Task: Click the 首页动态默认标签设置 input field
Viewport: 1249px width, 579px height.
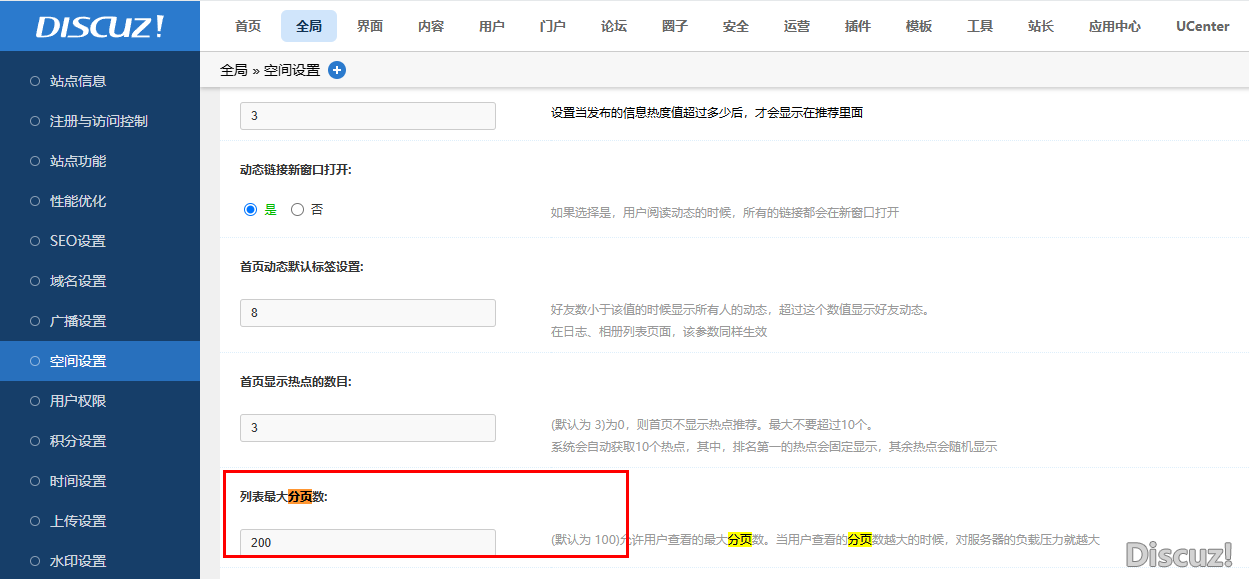Action: tap(367, 312)
